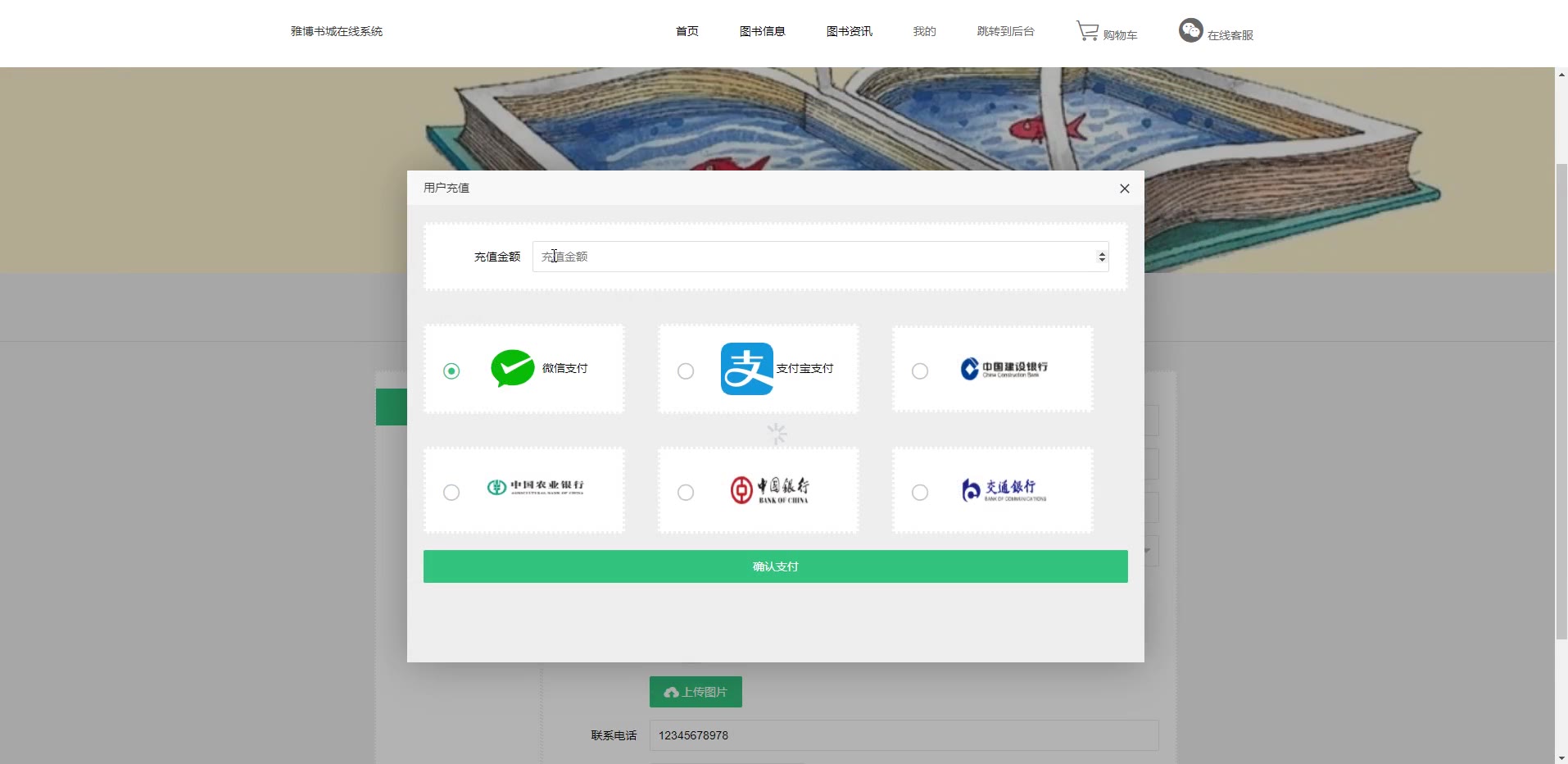Viewport: 1568px width, 764px height.
Task: Pick the 交通银行 radio option
Action: pyautogui.click(x=920, y=493)
